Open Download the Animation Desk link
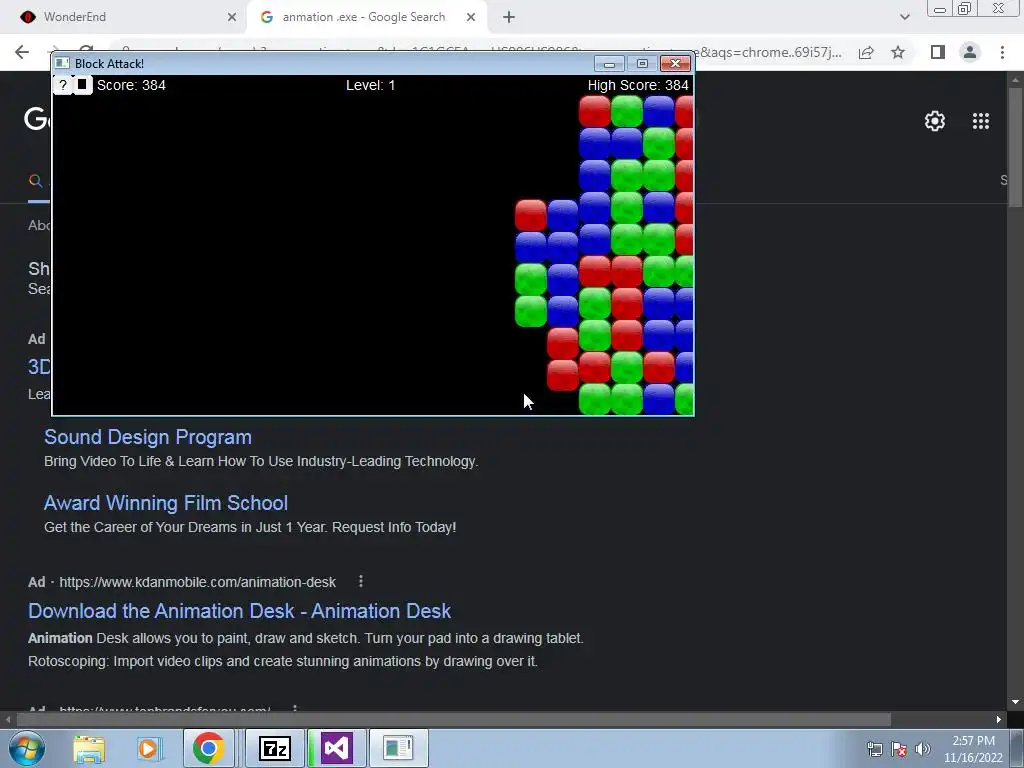Viewport: 1024px width, 768px height. coord(240,611)
